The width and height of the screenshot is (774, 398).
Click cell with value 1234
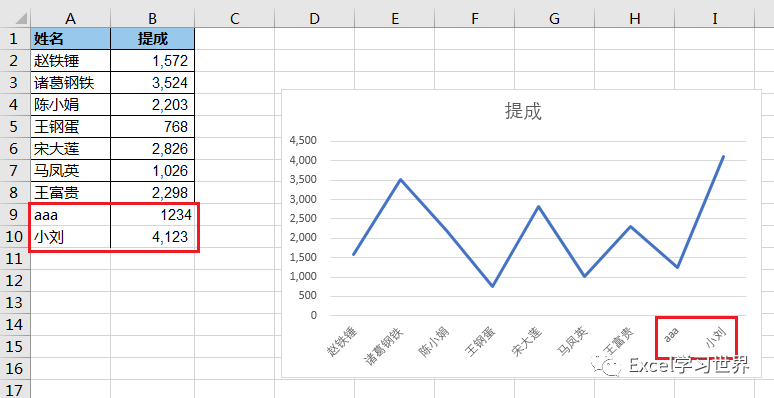pos(153,215)
